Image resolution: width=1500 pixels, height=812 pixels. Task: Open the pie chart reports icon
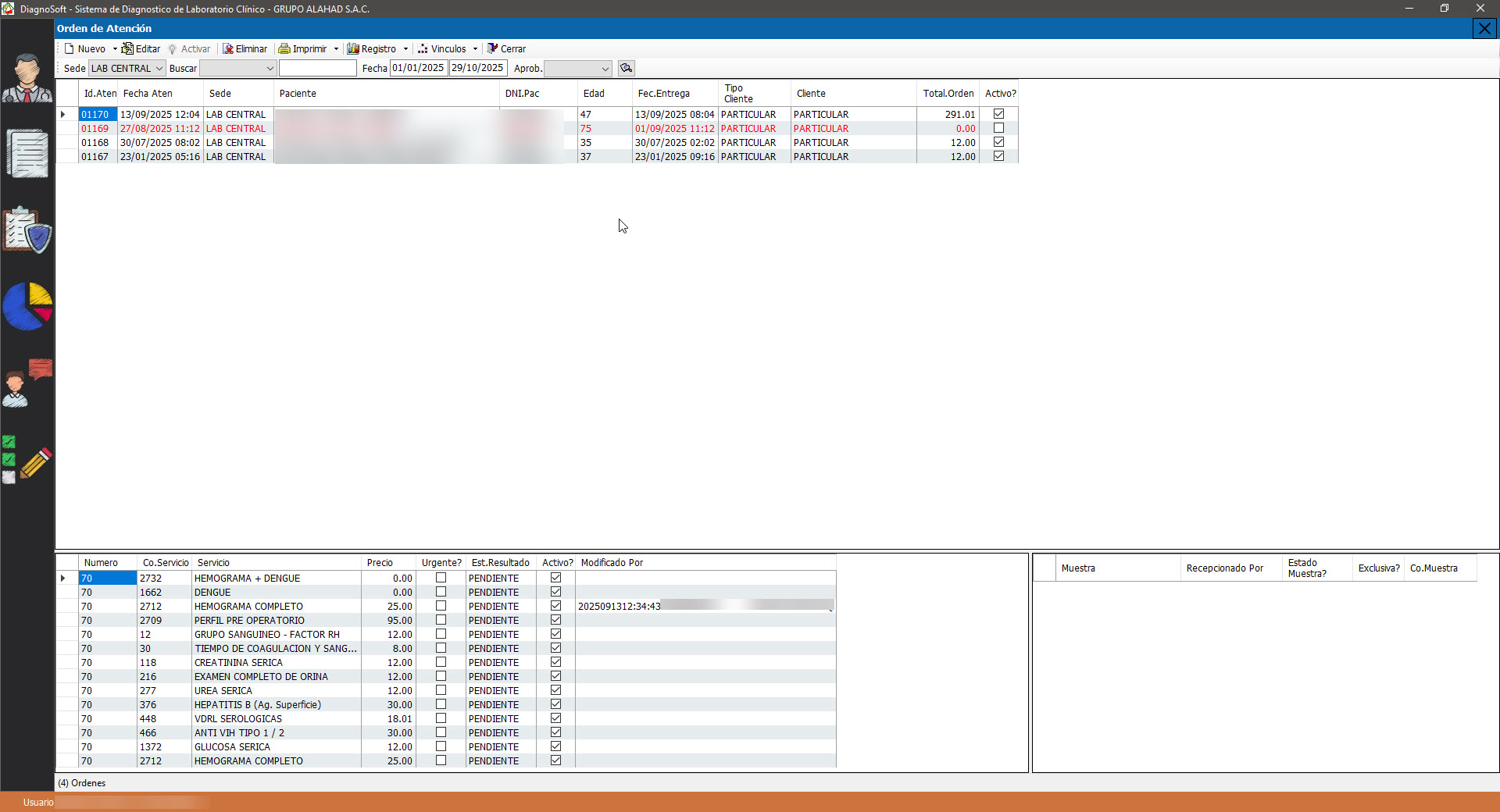click(27, 306)
